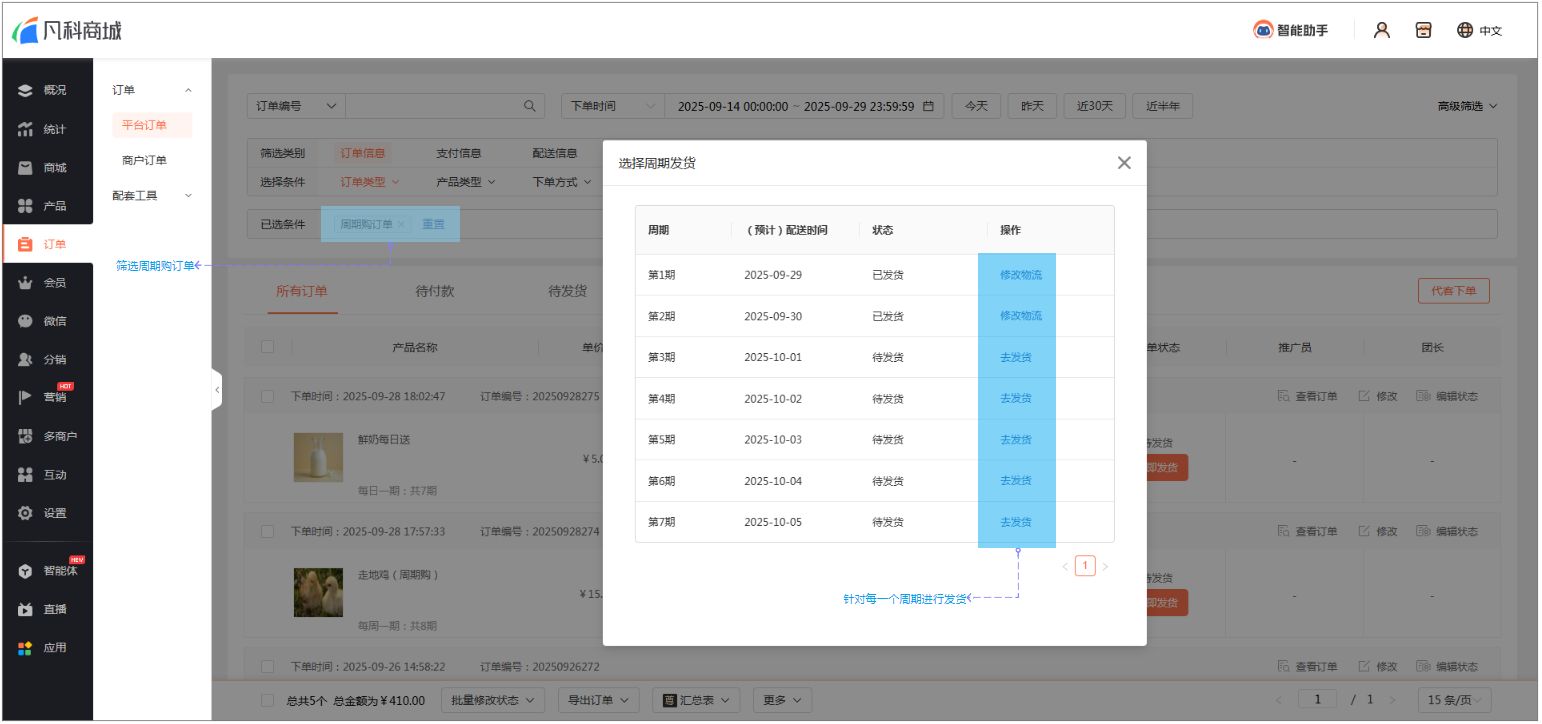This screenshot has width=1542, height=724.
Task: Click the 鲜奶每日送 product thumbnail
Action: point(318,457)
